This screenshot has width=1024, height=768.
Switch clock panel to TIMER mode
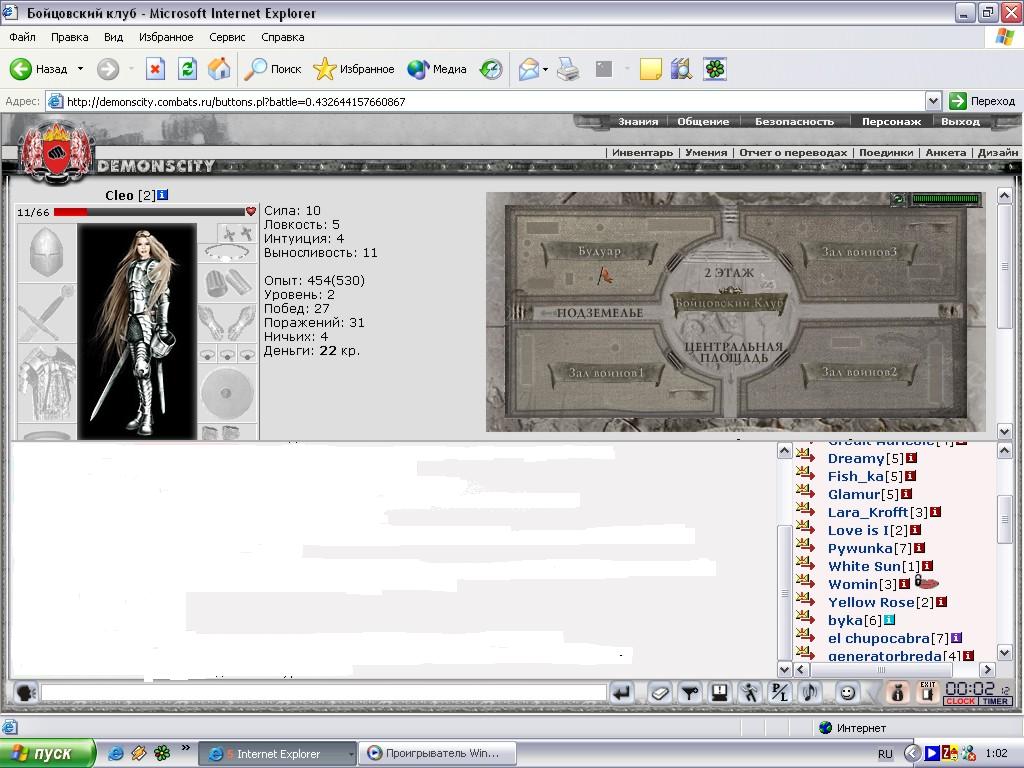click(x=995, y=701)
